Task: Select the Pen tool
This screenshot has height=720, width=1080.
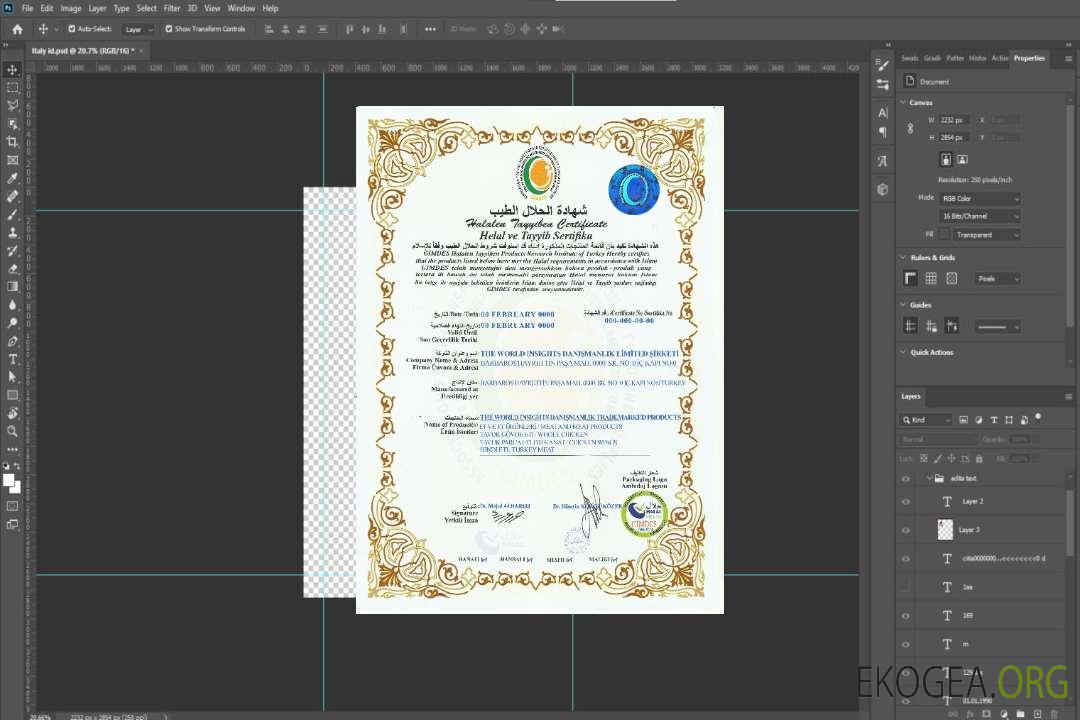Action: point(12,341)
